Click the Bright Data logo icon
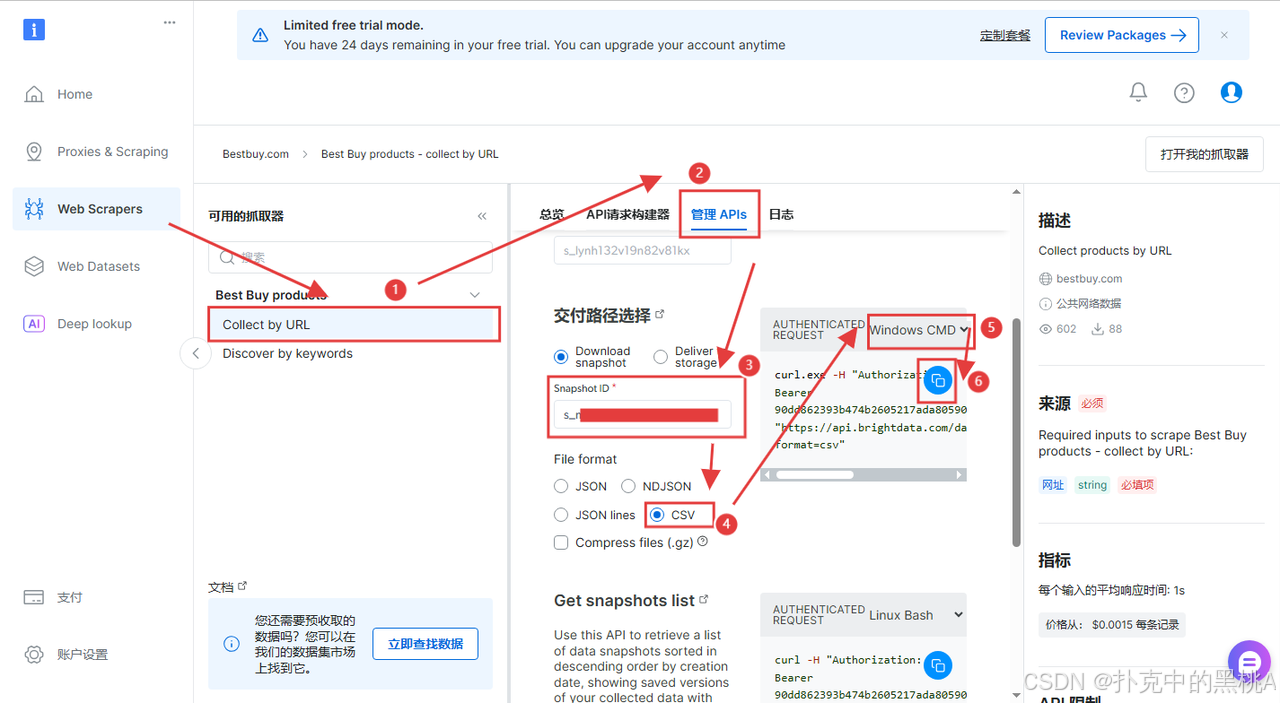Screen dimensions: 1280x703 click(34, 29)
